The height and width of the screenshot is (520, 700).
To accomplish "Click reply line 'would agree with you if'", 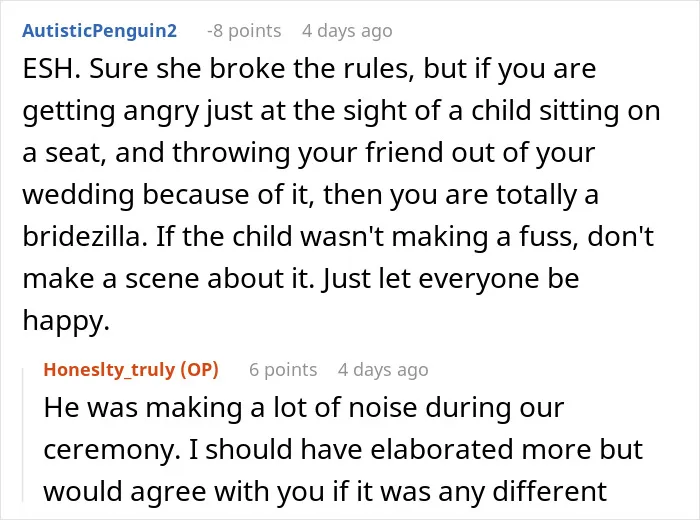I will [325, 491].
